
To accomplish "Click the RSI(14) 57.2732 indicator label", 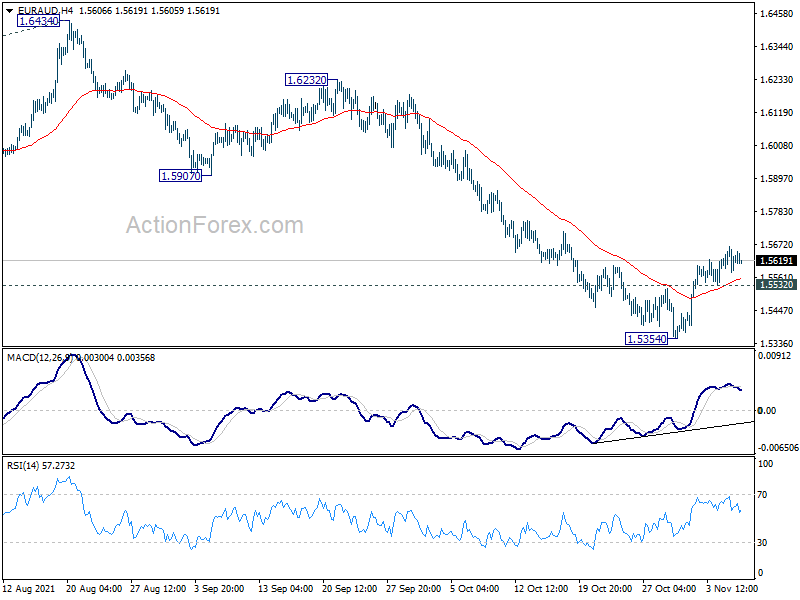I will pos(41,466).
